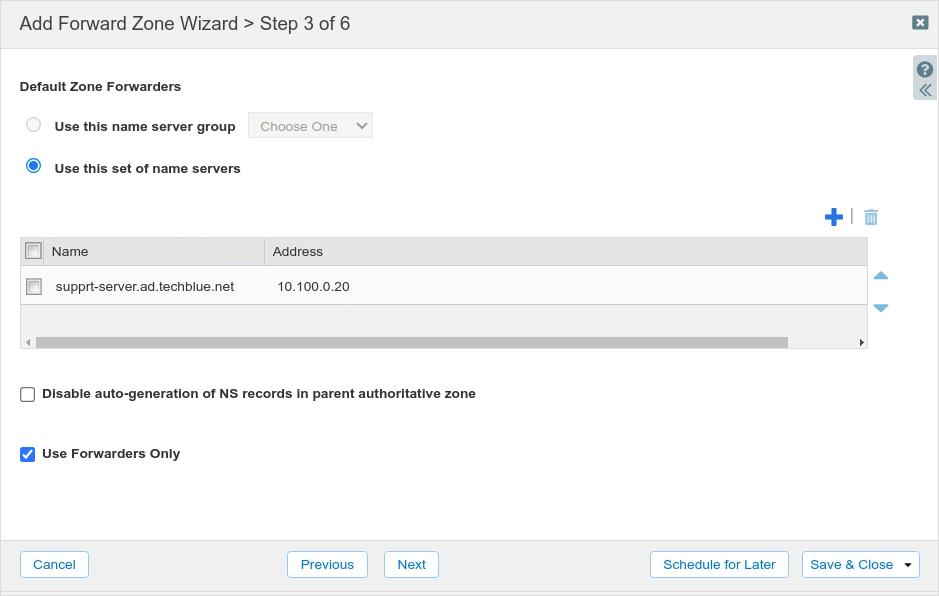Check the supprt-server.ad.techblue.net row checkbox
This screenshot has width=939, height=596.
point(34,287)
